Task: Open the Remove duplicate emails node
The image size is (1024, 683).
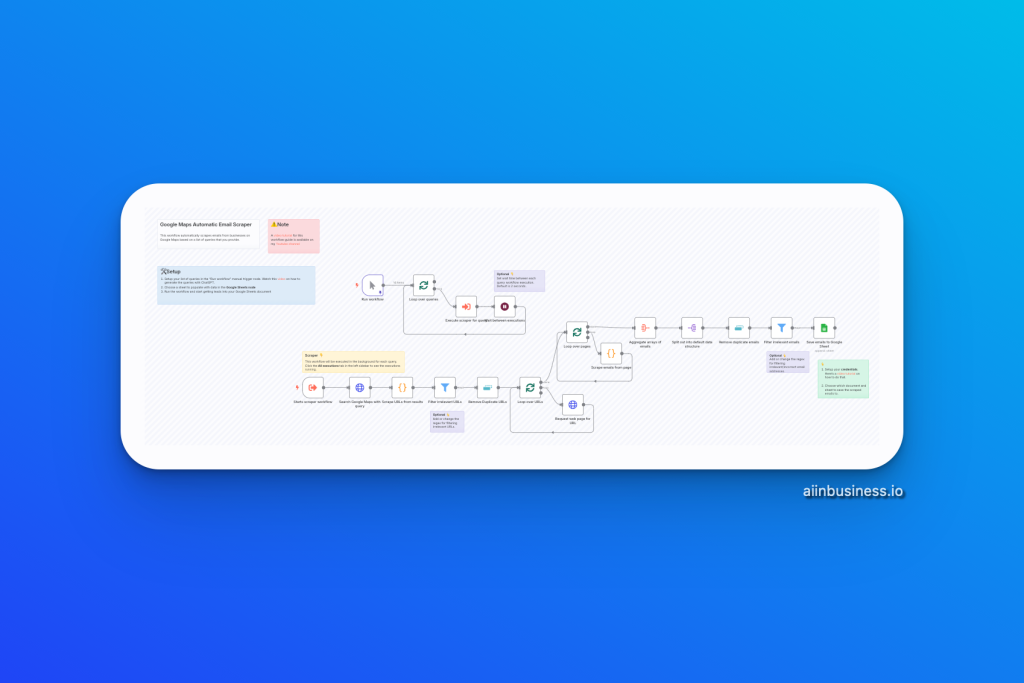Action: coord(739,328)
